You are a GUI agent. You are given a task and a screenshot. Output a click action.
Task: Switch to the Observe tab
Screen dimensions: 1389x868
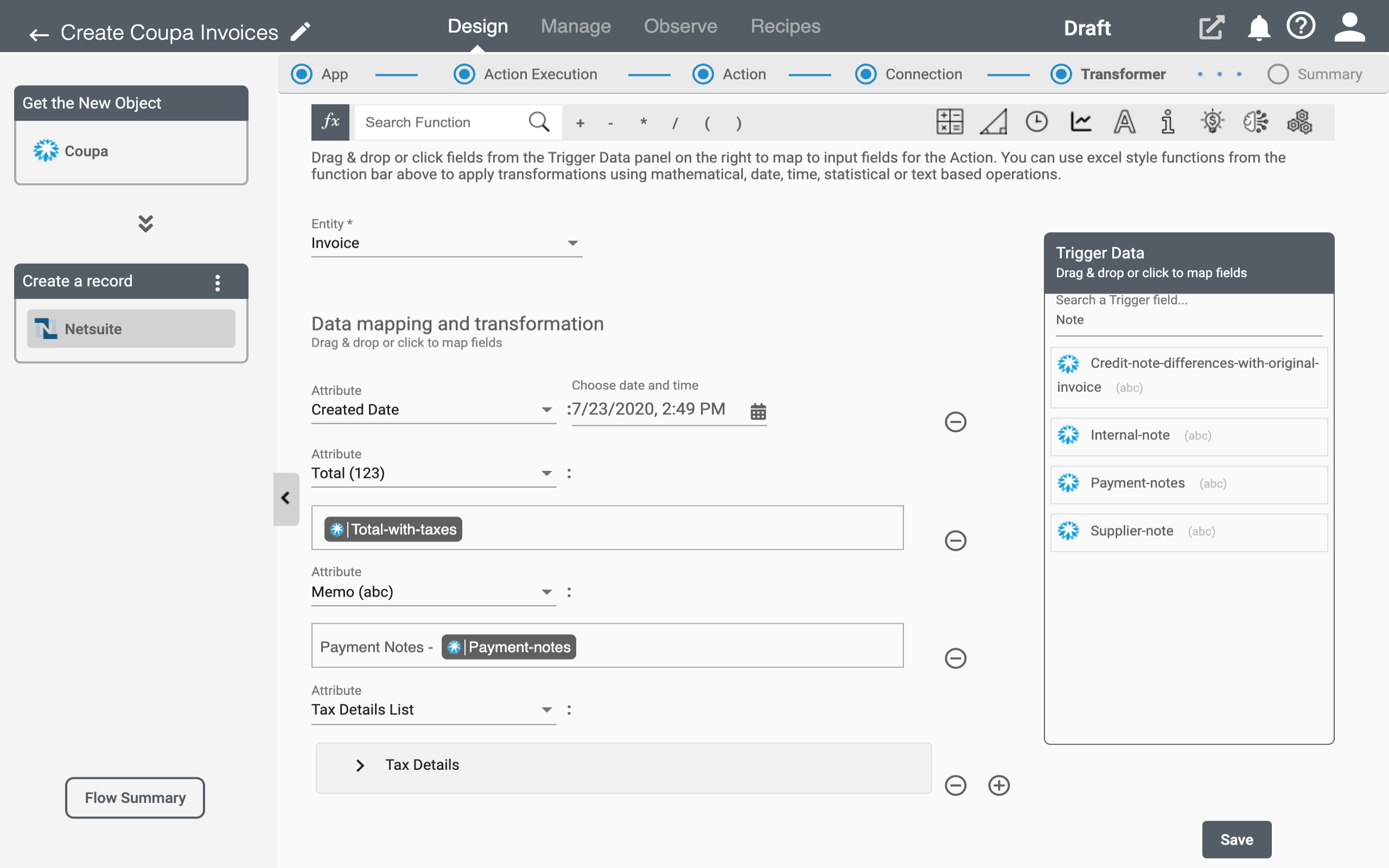pyautogui.click(x=680, y=27)
